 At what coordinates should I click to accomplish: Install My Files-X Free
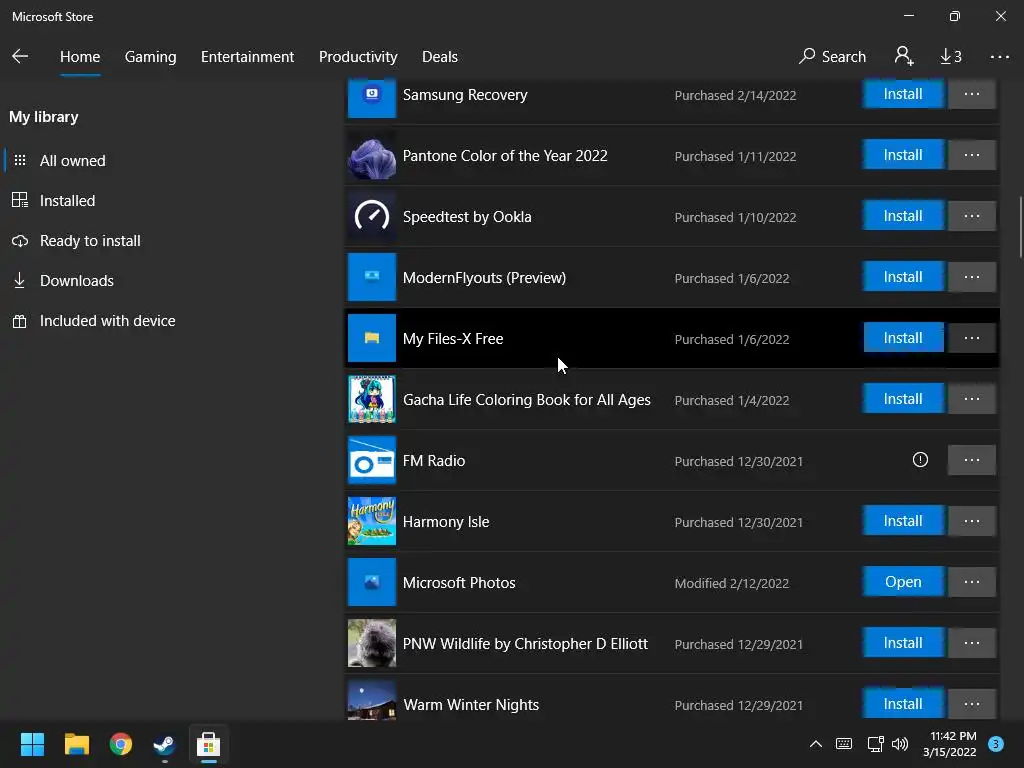903,338
